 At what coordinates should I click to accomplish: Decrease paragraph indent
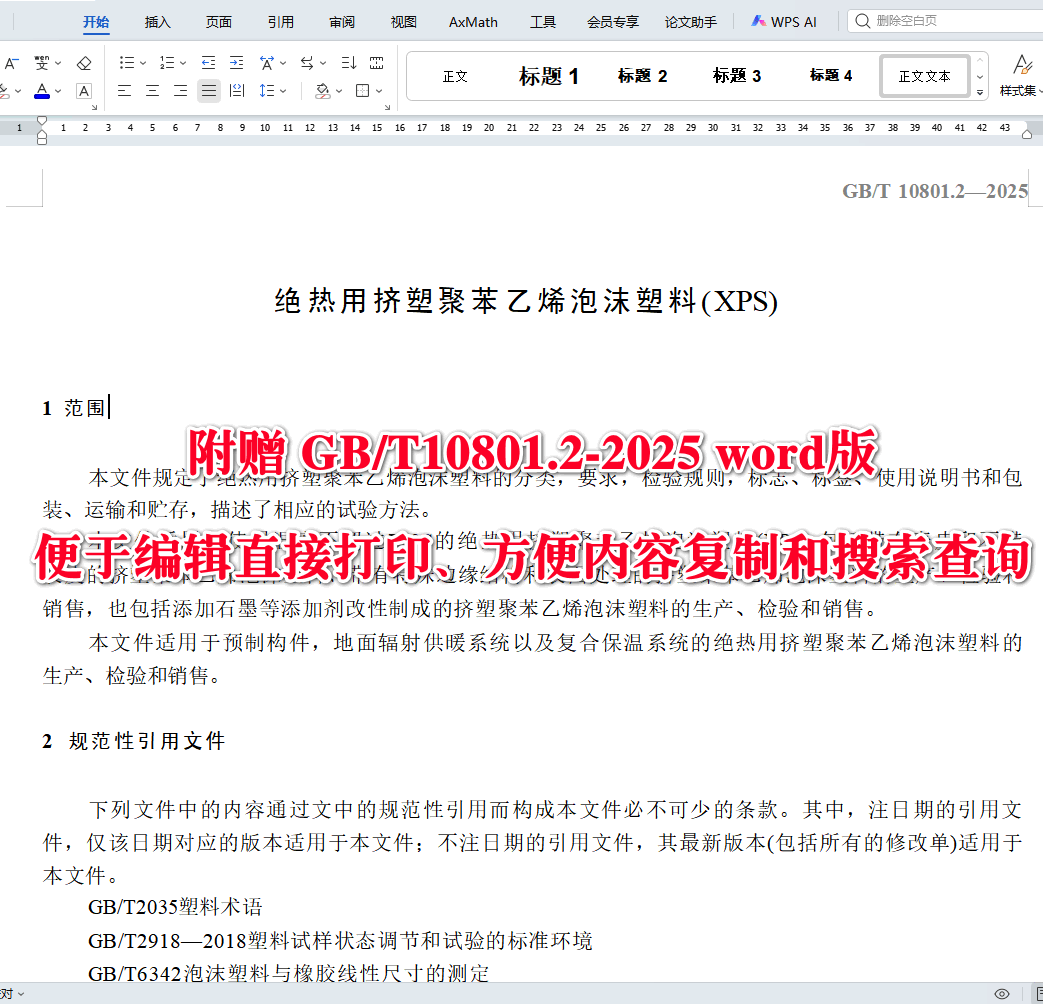(208, 63)
